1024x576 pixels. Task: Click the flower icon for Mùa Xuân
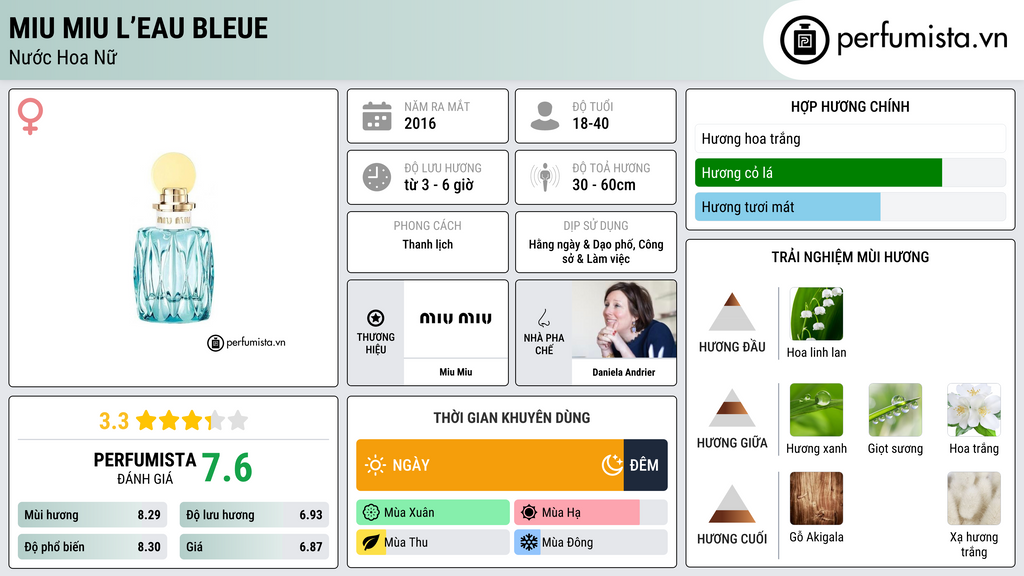tap(371, 513)
